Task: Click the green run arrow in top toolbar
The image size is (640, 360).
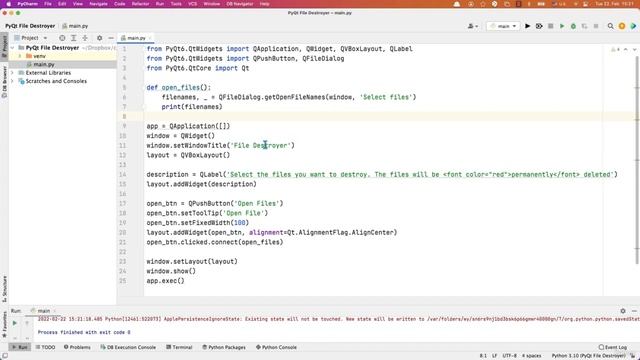Action: (562, 26)
